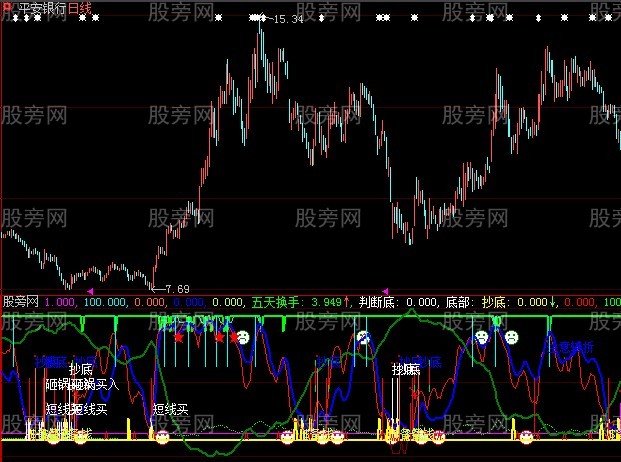The image size is (621, 462).
Task: Click the 15.34 high price marker
Action: pyautogui.click(x=284, y=19)
